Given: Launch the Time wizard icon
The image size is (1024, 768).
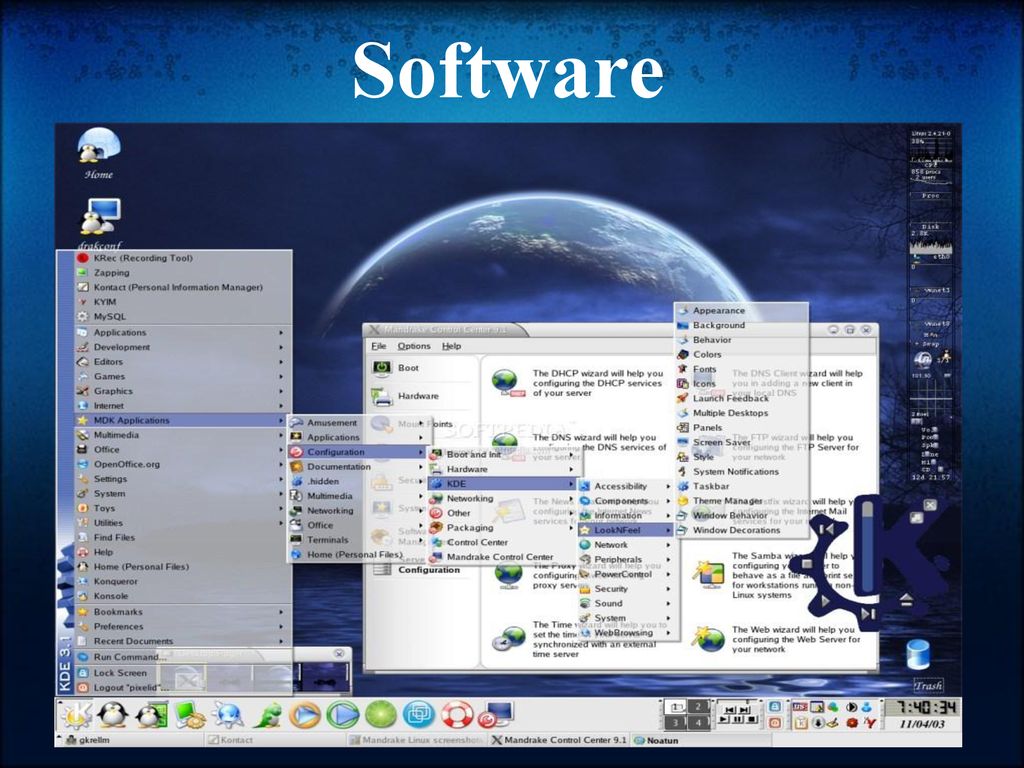Looking at the screenshot, I should pyautogui.click(x=508, y=639).
